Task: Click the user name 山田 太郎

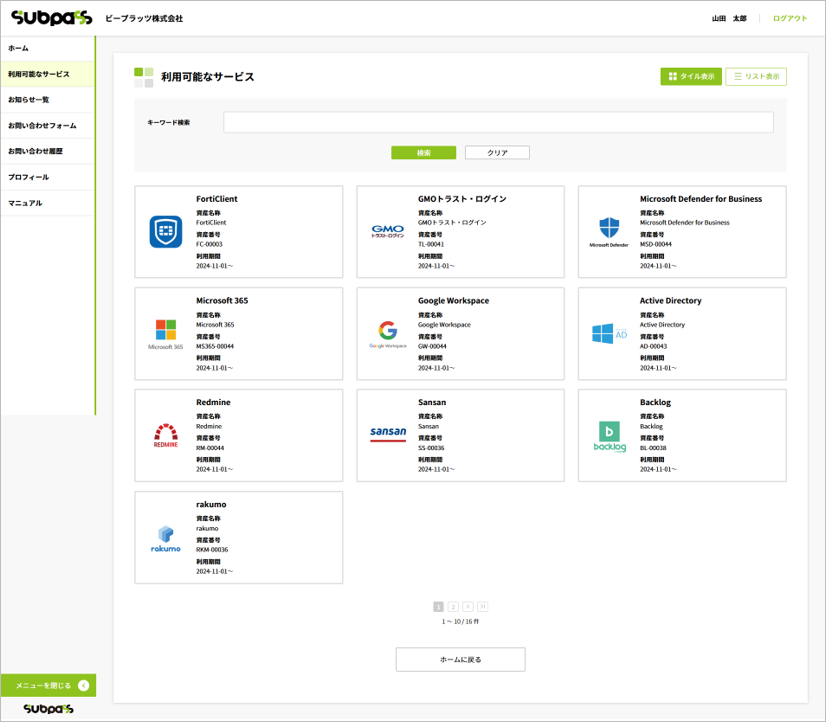Action: point(729,18)
